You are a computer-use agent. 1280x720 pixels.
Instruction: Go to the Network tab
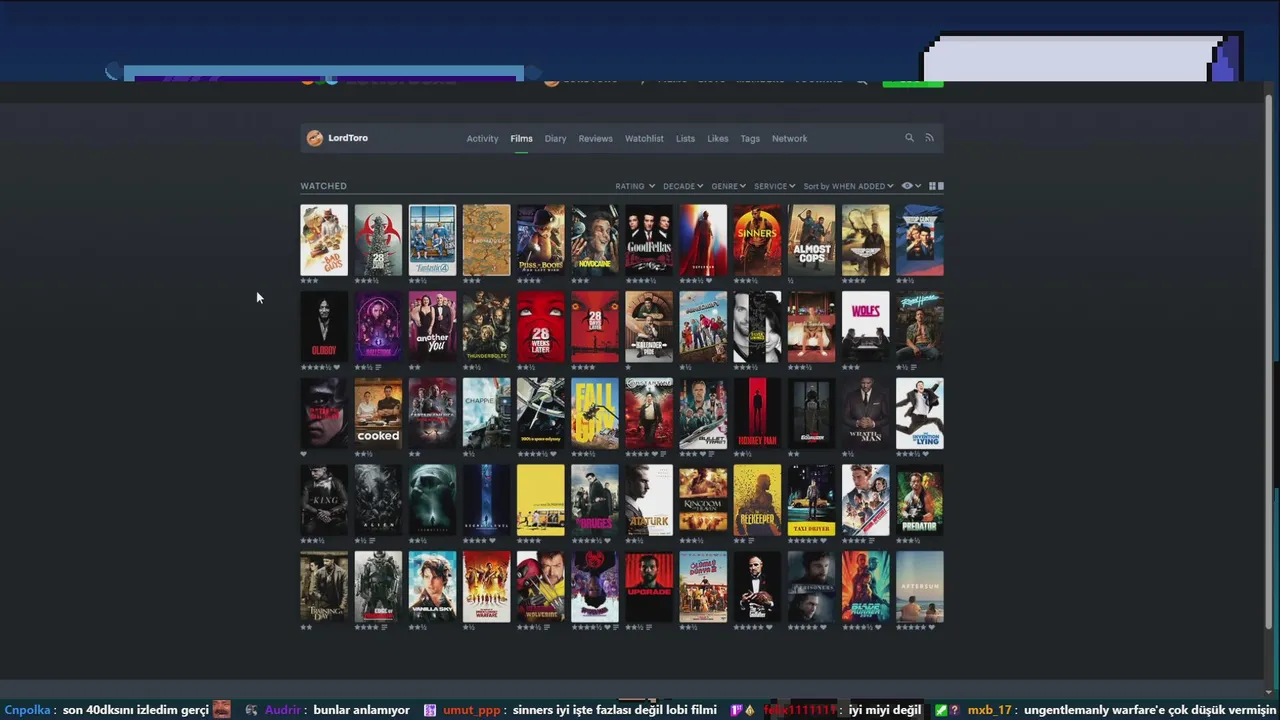789,139
